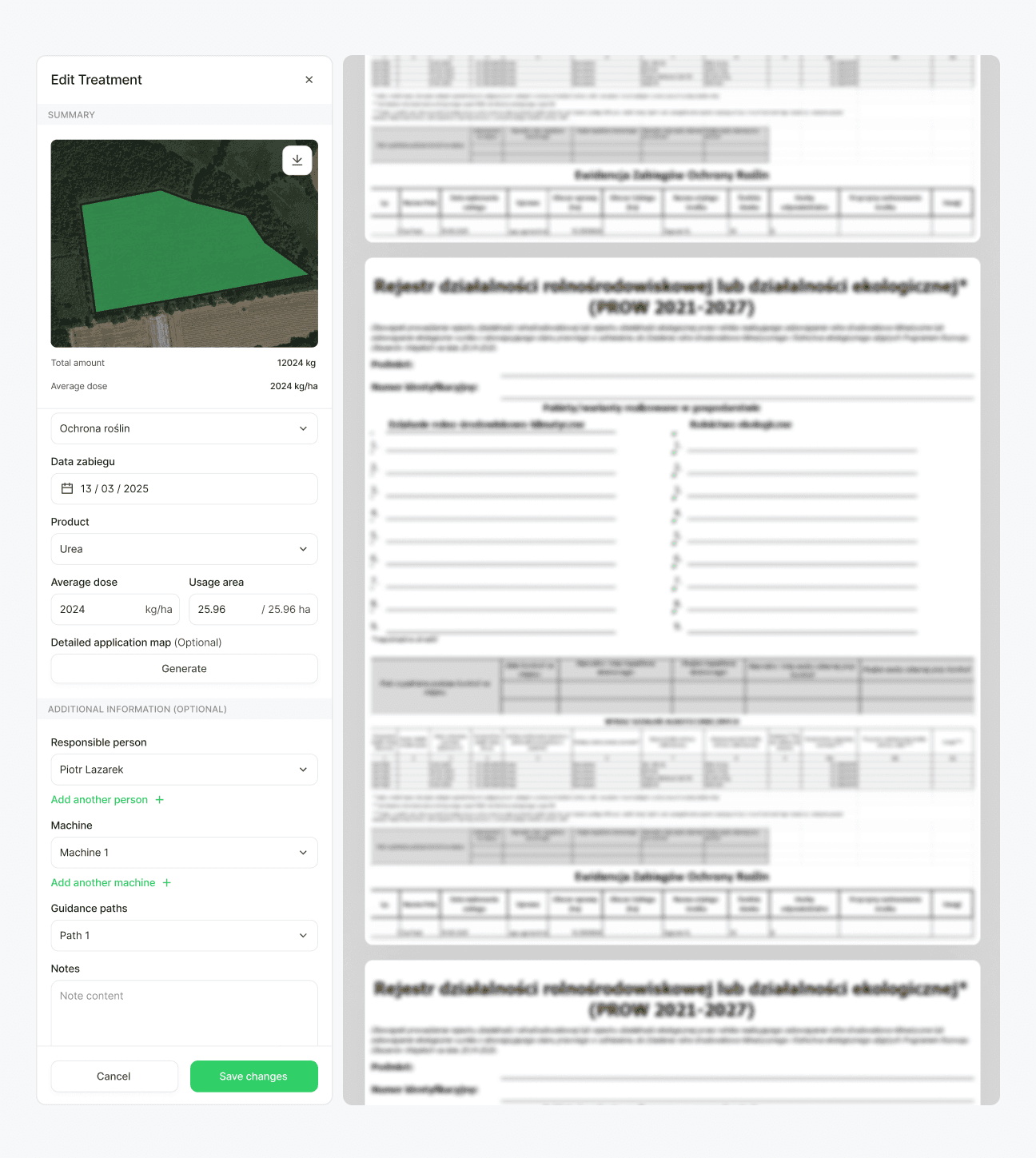The height and width of the screenshot is (1158, 1036).
Task: Click plus icon beside Add another person
Action: pos(160,800)
